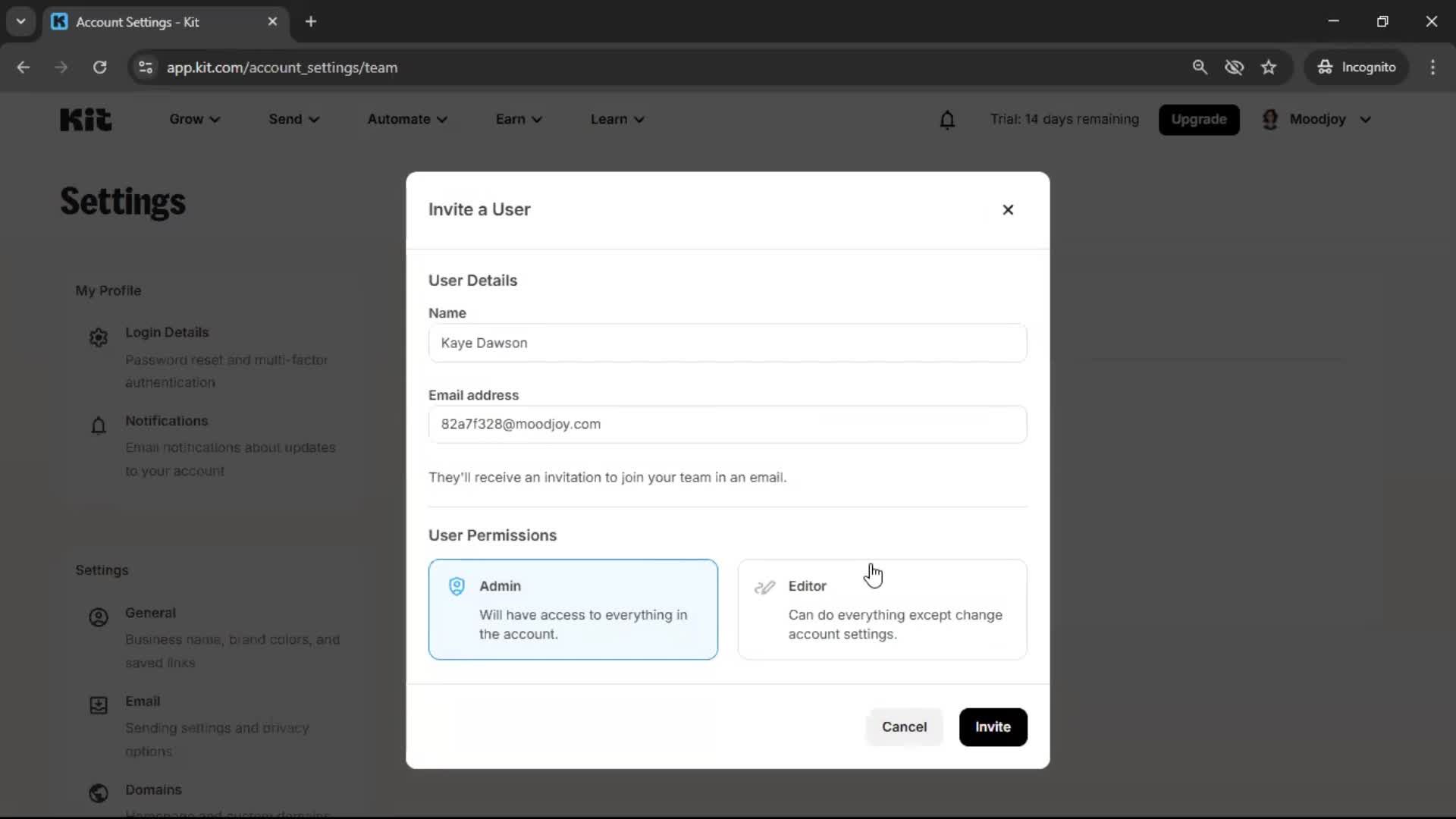The height and width of the screenshot is (819, 1456).
Task: Open the Learn menu
Action: point(617,119)
